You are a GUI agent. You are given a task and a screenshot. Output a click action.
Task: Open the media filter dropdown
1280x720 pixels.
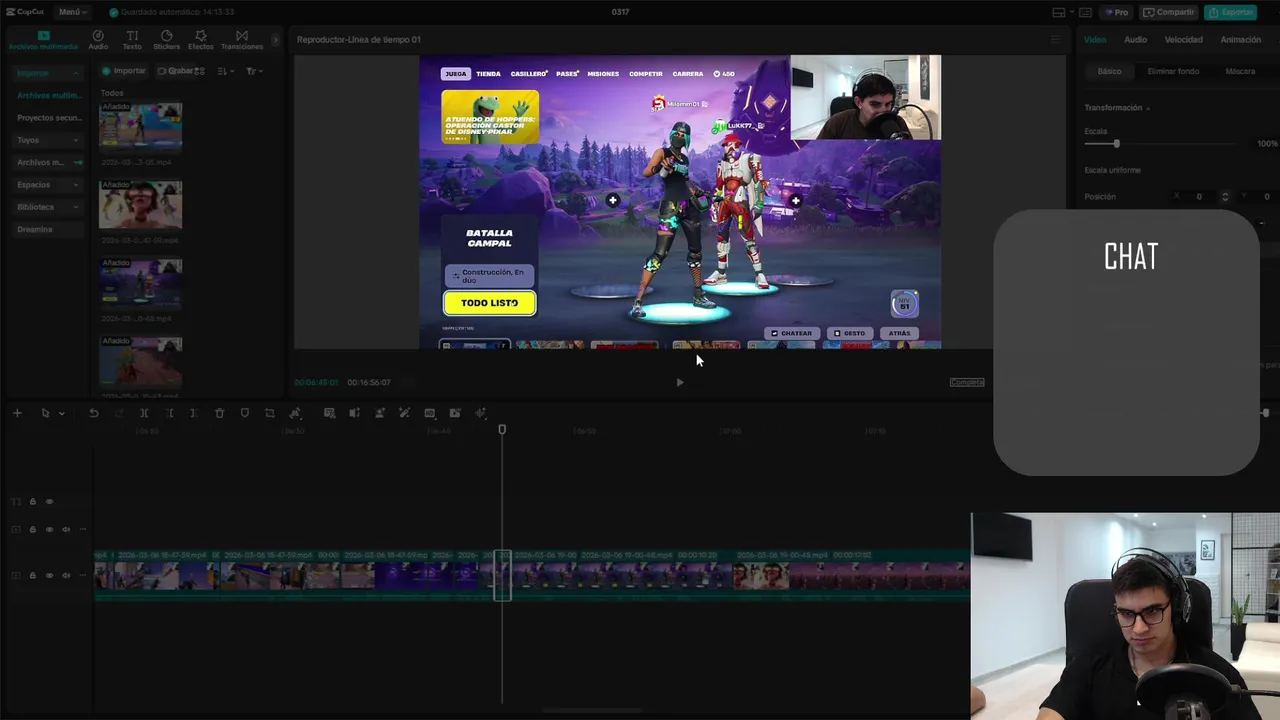pyautogui.click(x=254, y=71)
